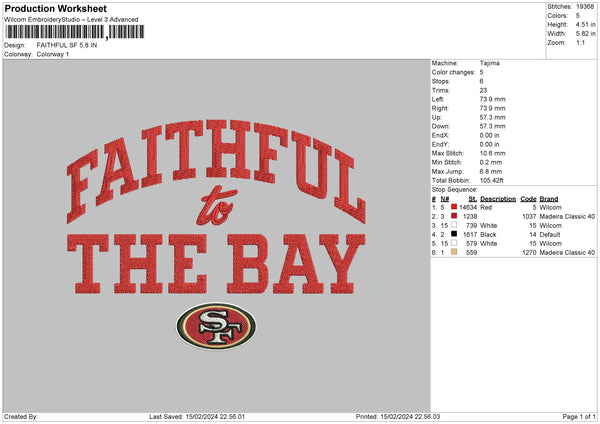Select "Wilcom EmbroideryStudio – Level 3 Advanced" text
The image size is (600, 424).
click(71, 20)
